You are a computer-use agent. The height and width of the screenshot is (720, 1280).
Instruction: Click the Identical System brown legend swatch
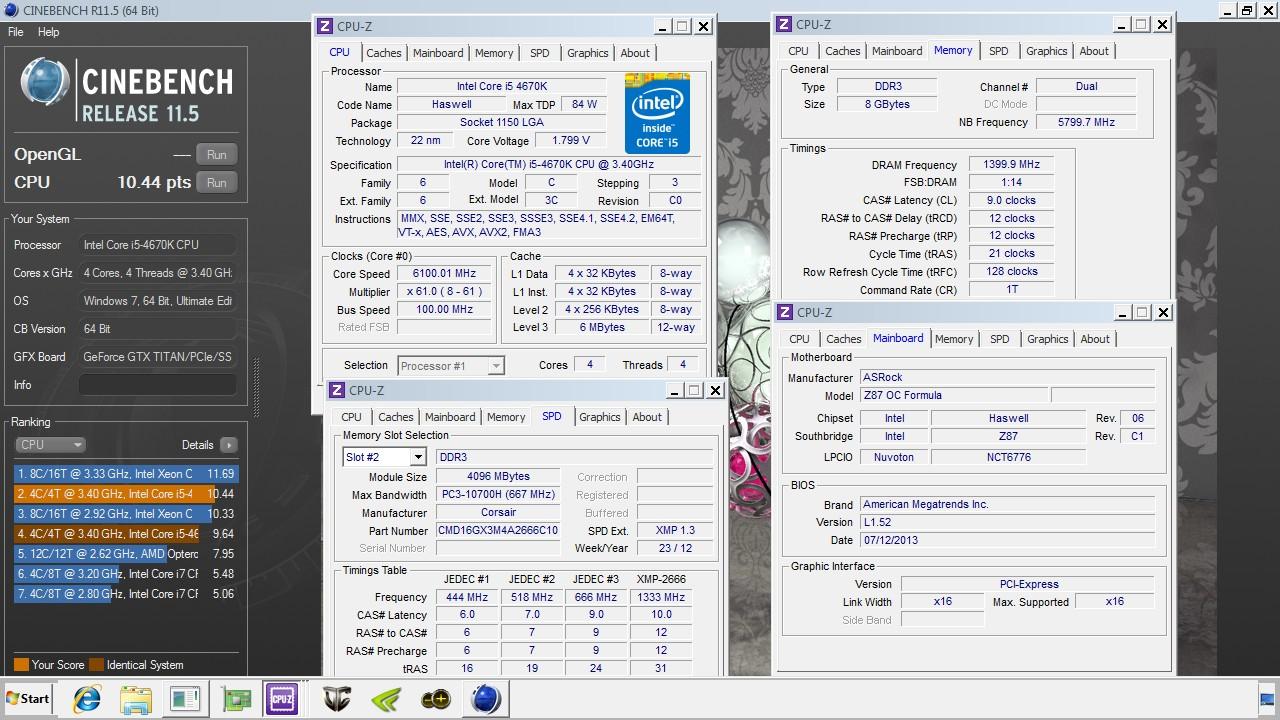point(96,665)
